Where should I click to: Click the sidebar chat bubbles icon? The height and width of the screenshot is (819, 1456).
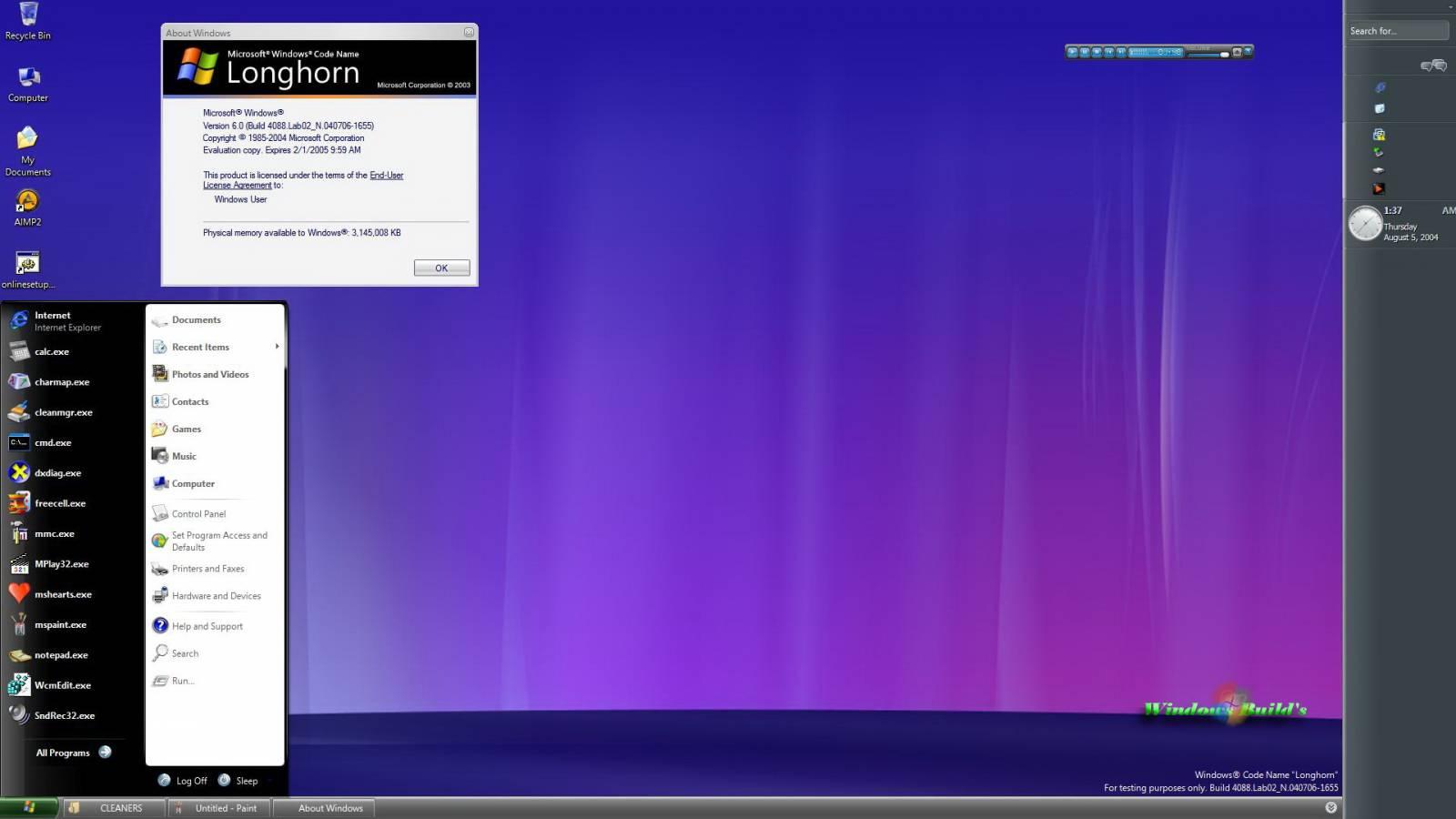pyautogui.click(x=1433, y=66)
